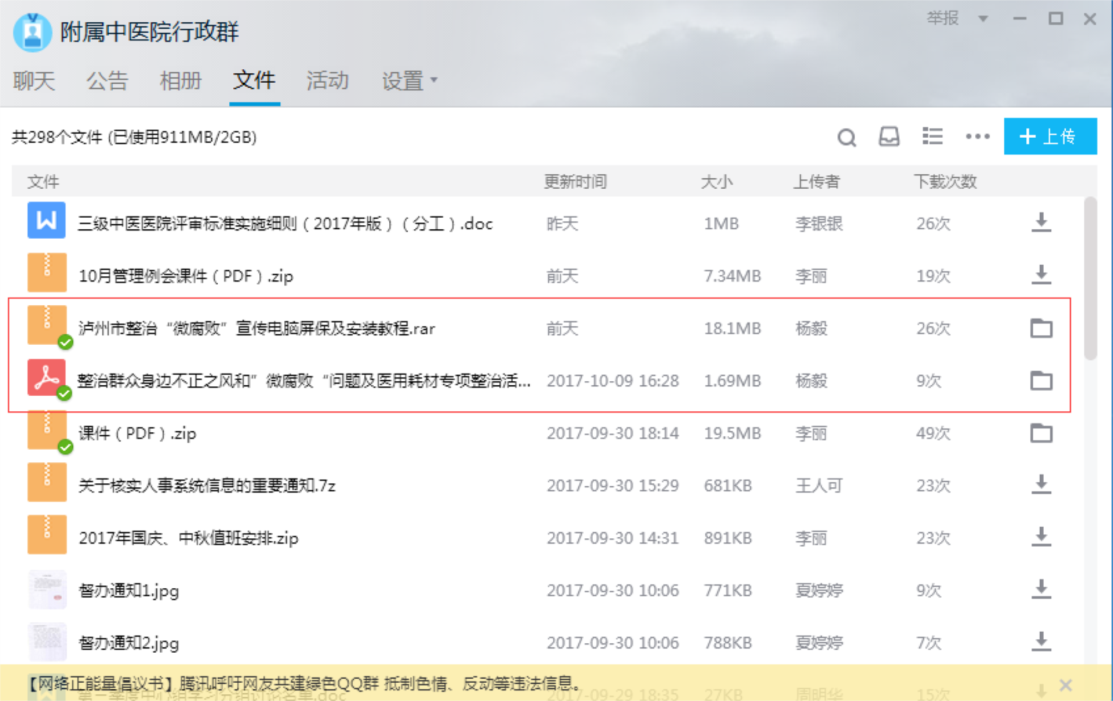Viewport: 1113px width, 701px height.
Task: Click the search files magnifier icon
Action: (x=847, y=138)
